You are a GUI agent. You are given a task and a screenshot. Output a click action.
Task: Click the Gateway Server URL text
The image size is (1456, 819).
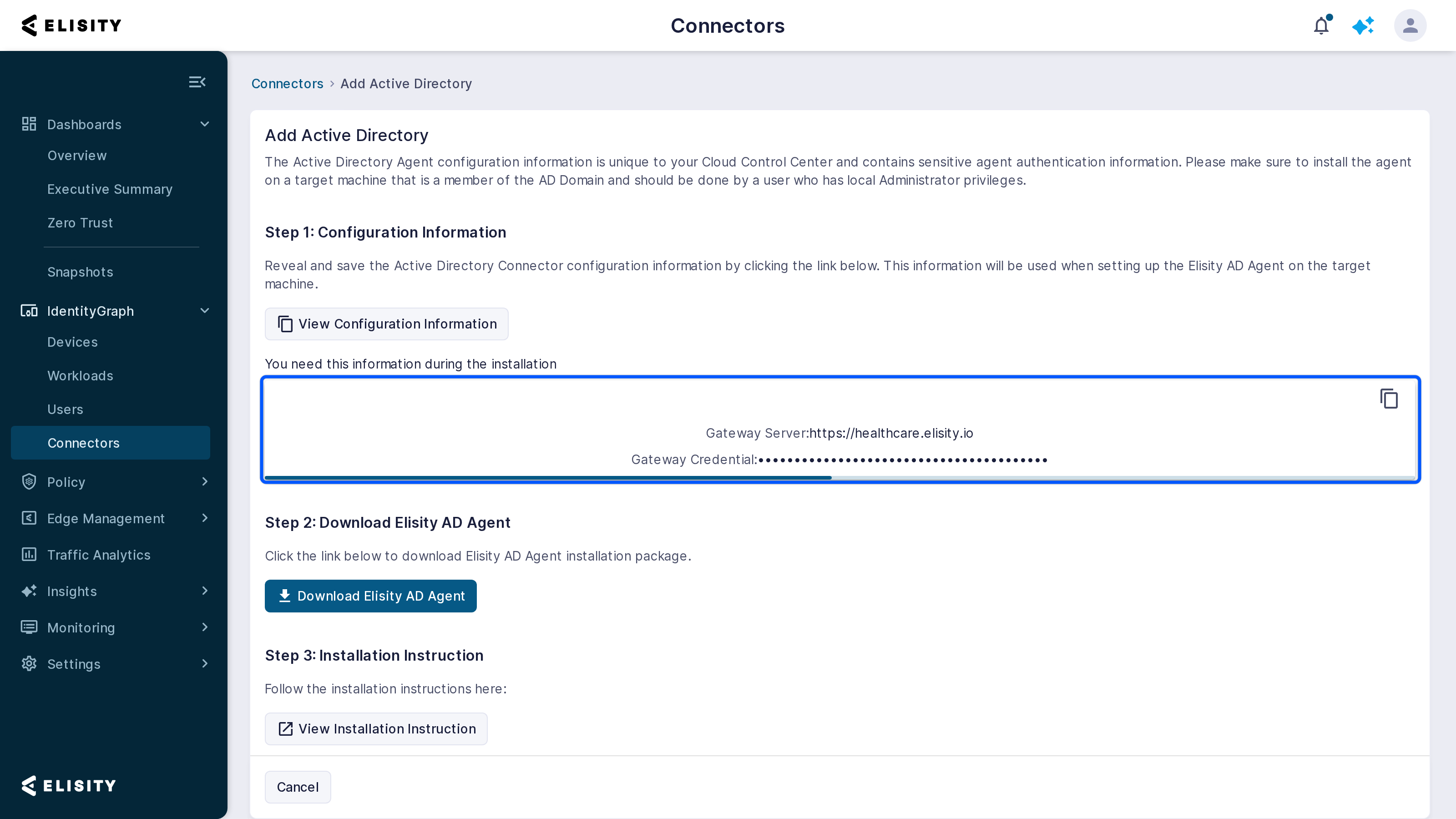point(891,433)
